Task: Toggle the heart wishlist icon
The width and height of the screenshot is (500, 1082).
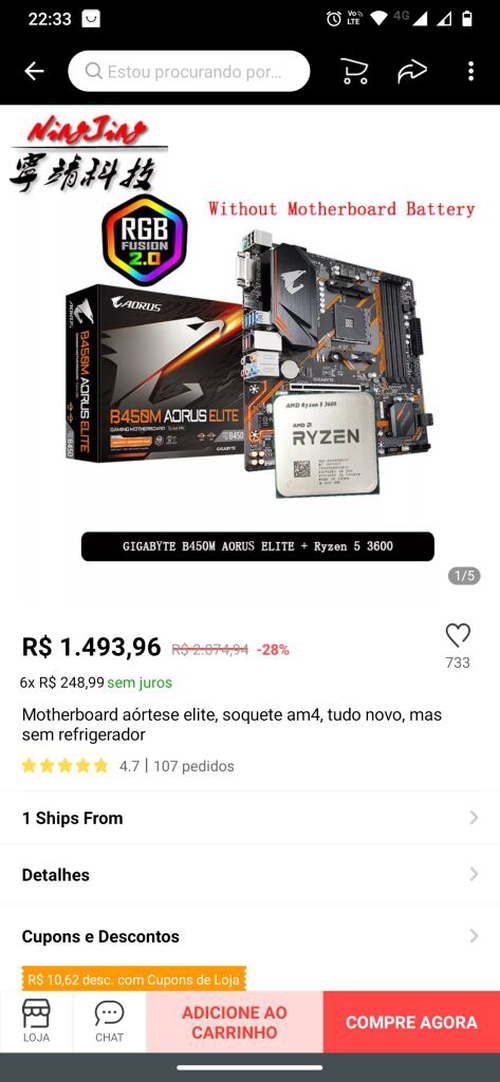Action: point(458,635)
